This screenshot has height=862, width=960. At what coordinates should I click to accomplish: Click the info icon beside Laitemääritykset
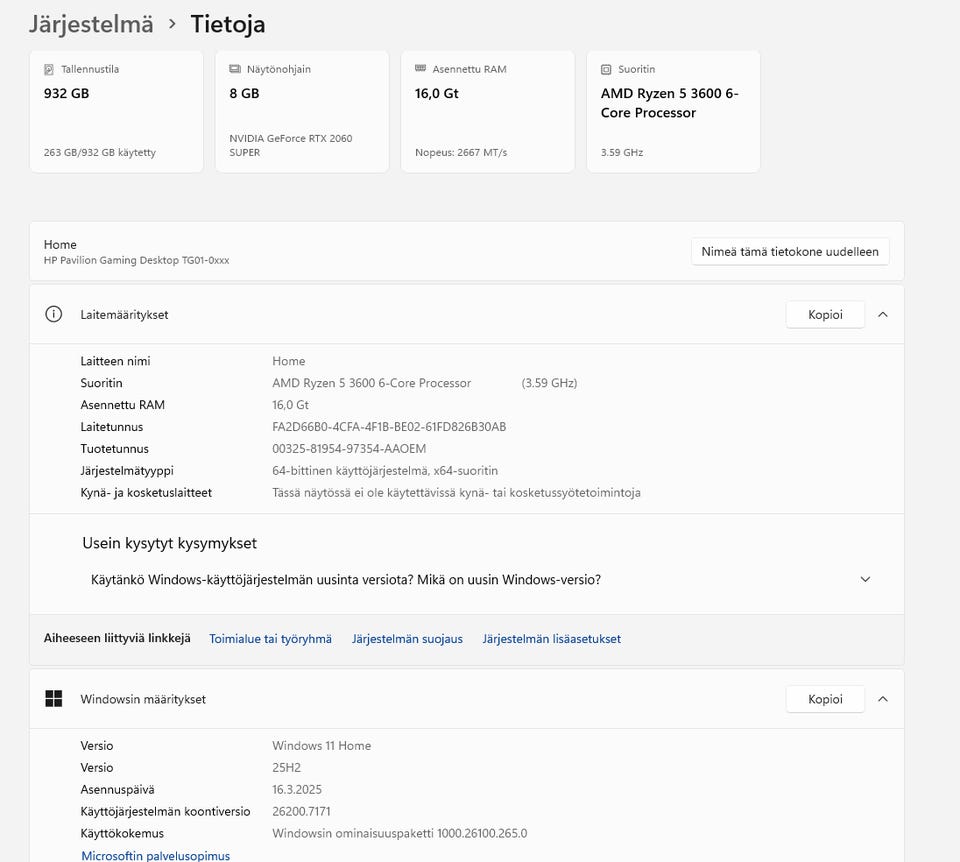tap(54, 314)
